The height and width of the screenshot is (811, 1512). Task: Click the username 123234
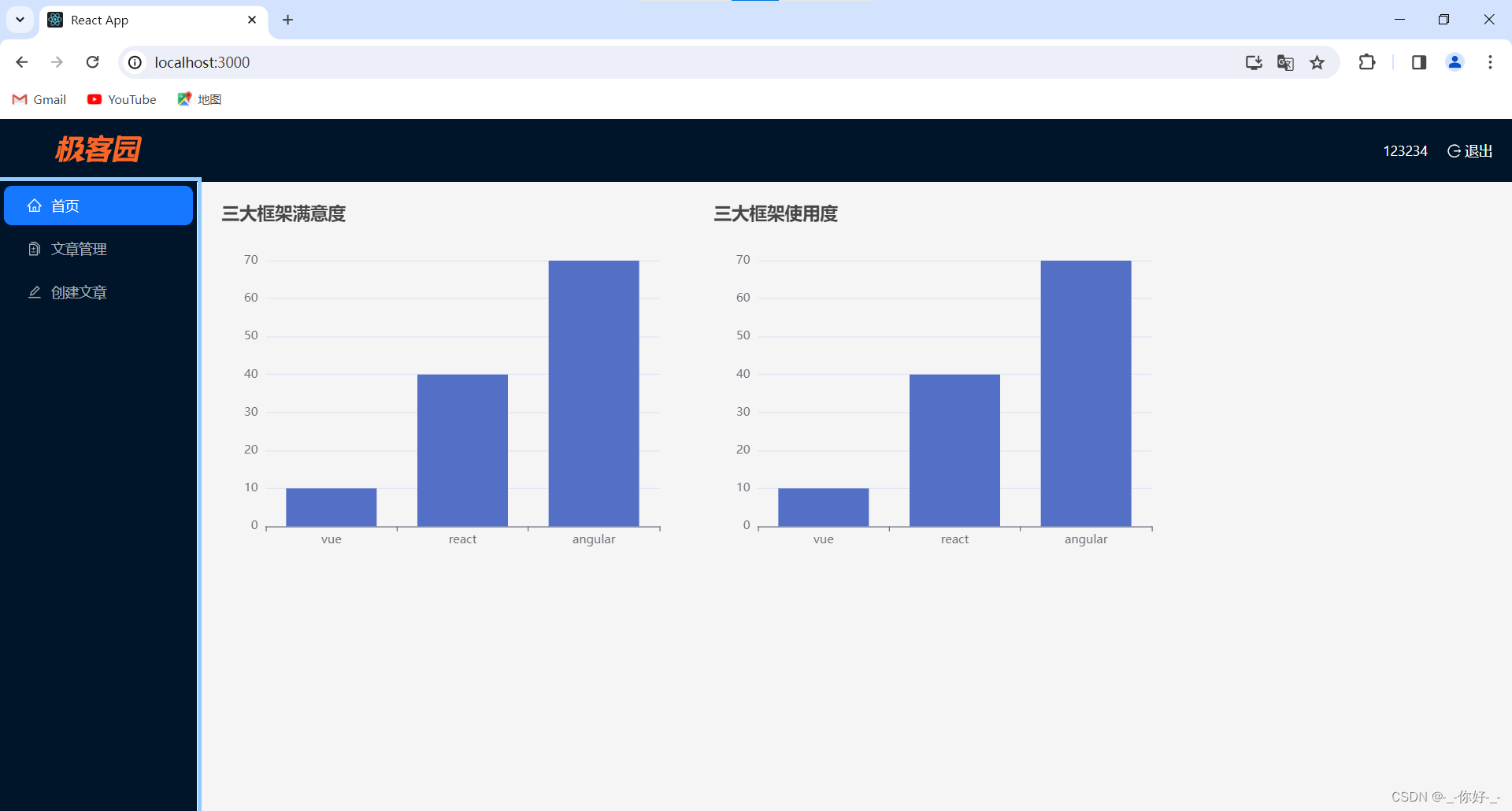click(1405, 151)
